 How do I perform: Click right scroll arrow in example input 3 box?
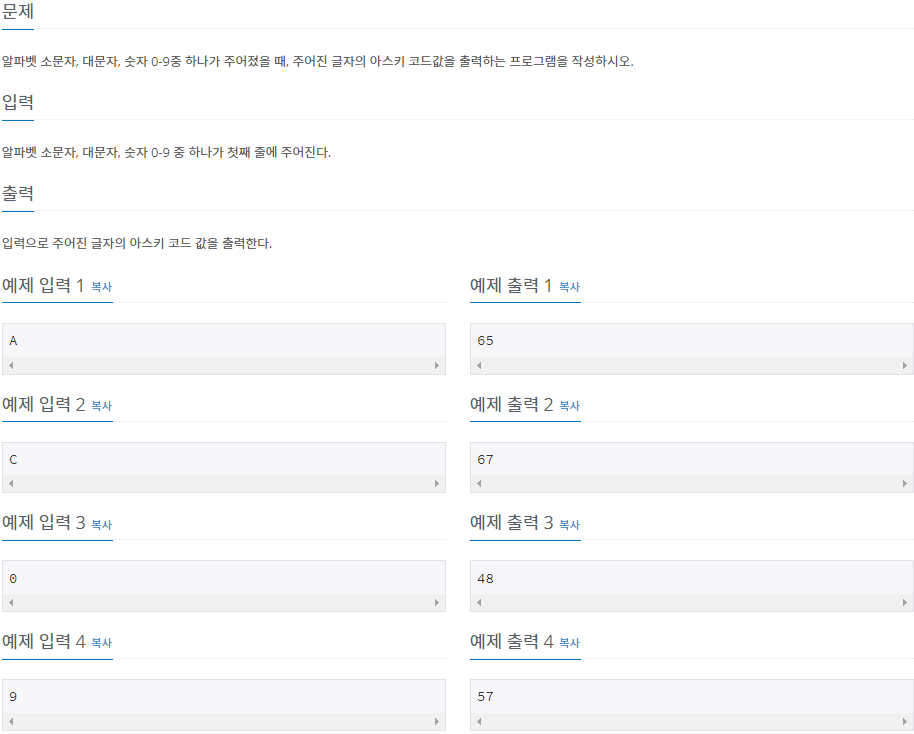pos(437,602)
